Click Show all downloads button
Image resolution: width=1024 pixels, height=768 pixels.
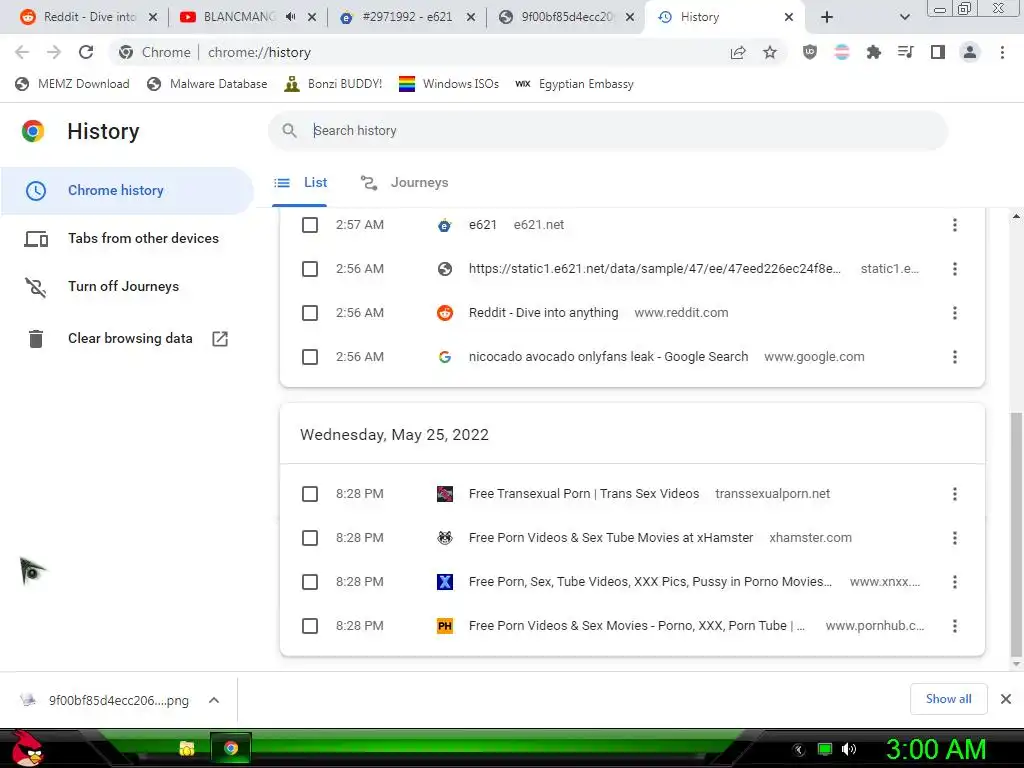(948, 699)
